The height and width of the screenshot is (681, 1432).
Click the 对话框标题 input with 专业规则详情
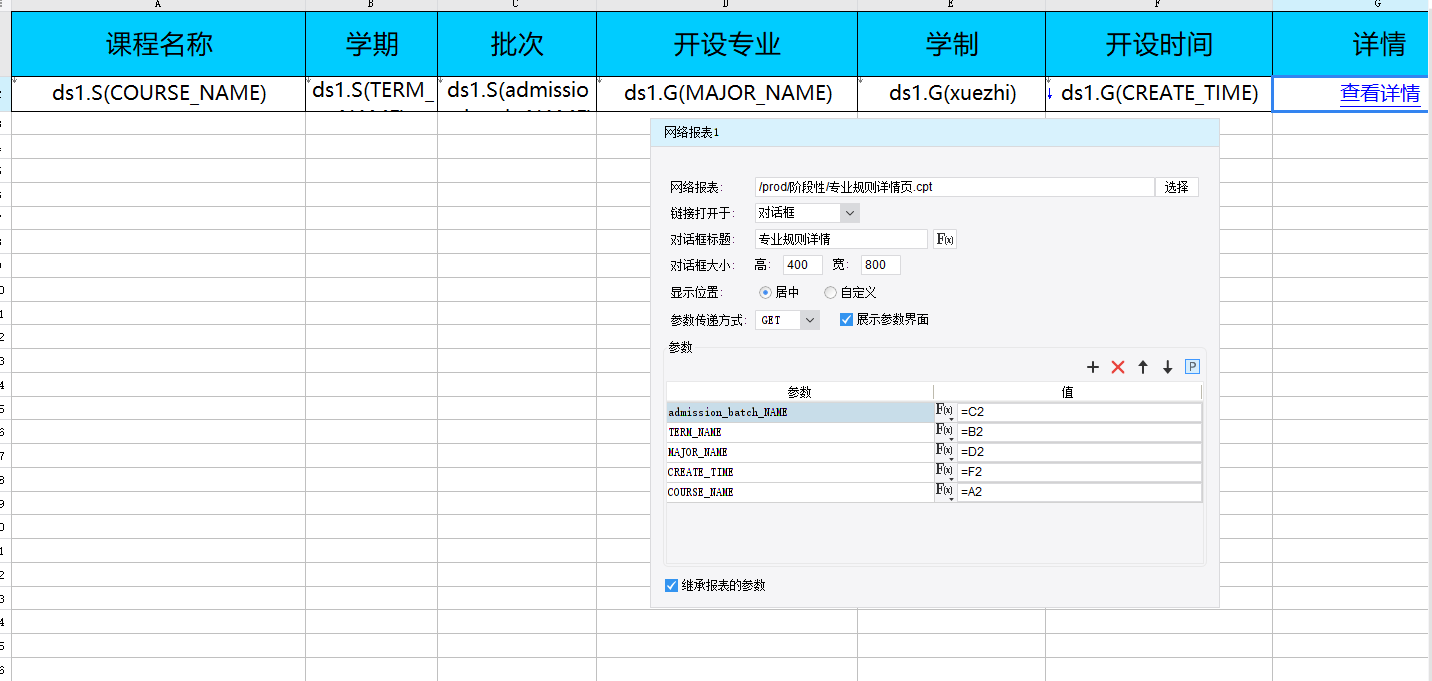click(841, 239)
